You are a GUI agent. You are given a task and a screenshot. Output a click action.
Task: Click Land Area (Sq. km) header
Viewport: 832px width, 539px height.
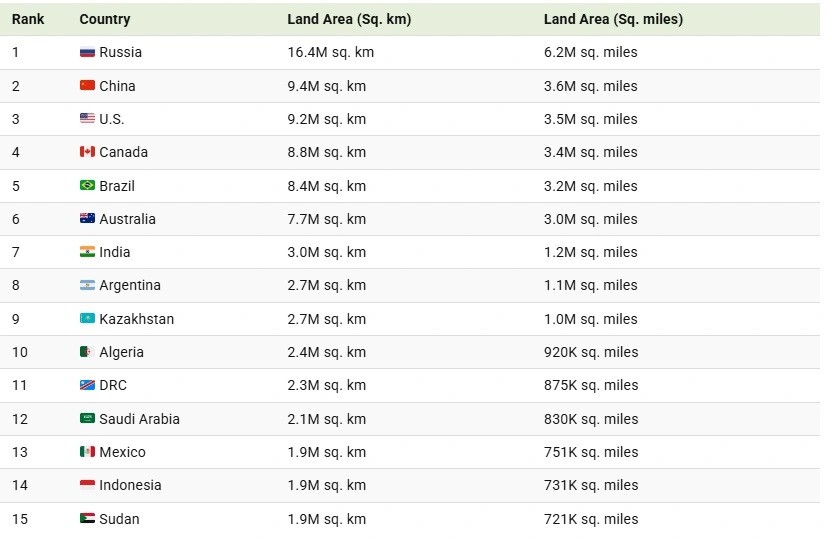[349, 19]
